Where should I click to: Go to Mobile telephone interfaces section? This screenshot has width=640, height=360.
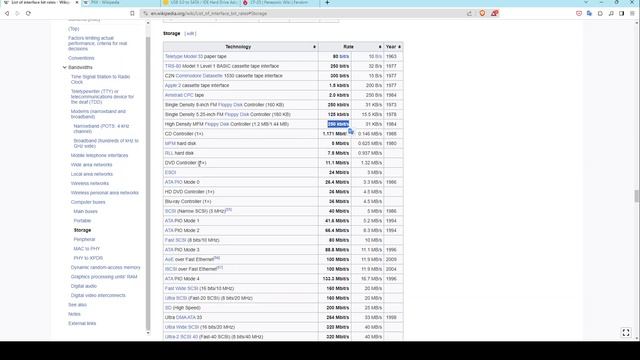tap(99, 156)
